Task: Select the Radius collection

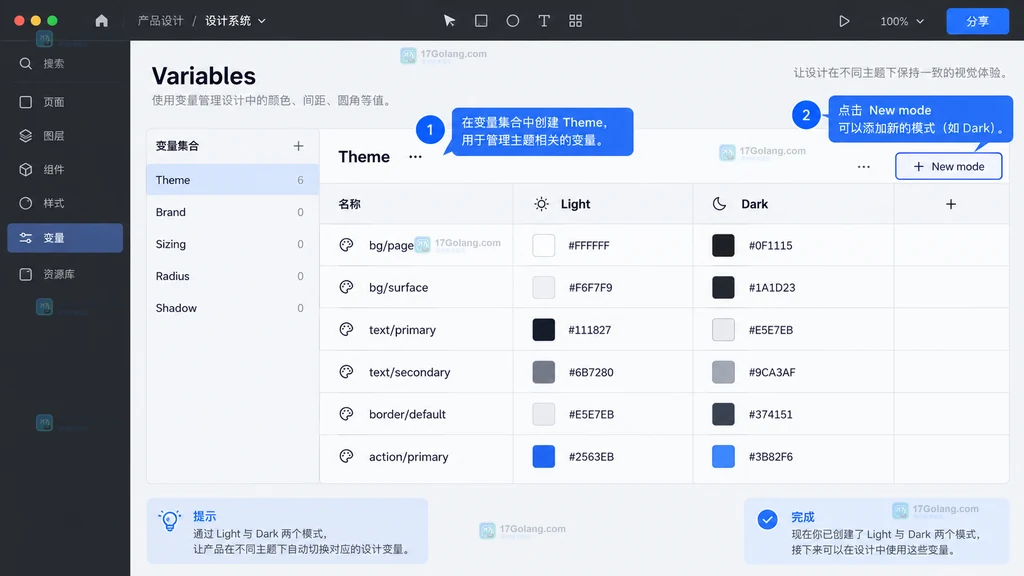Action: click(232, 276)
